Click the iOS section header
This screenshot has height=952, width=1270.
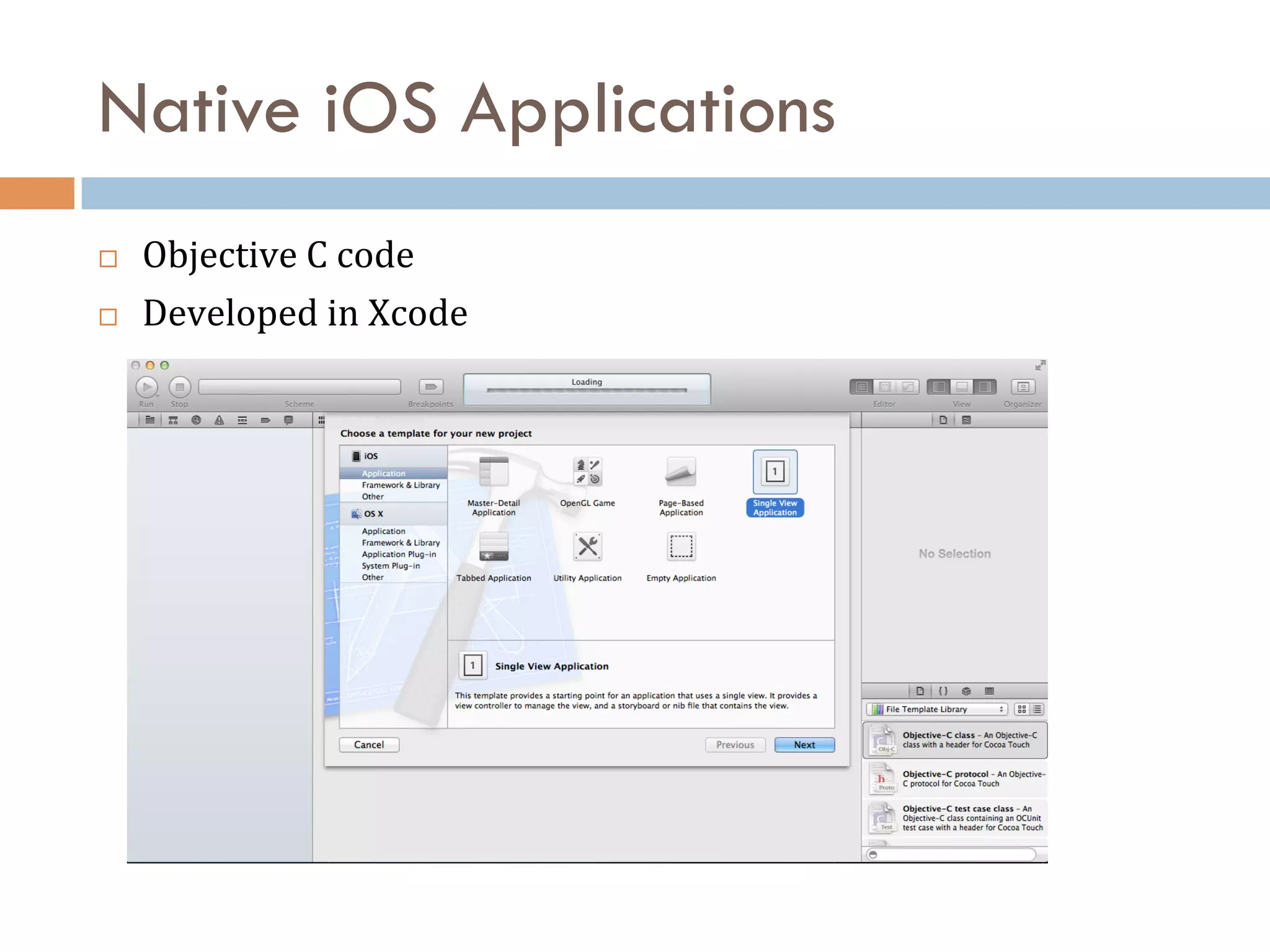point(393,456)
